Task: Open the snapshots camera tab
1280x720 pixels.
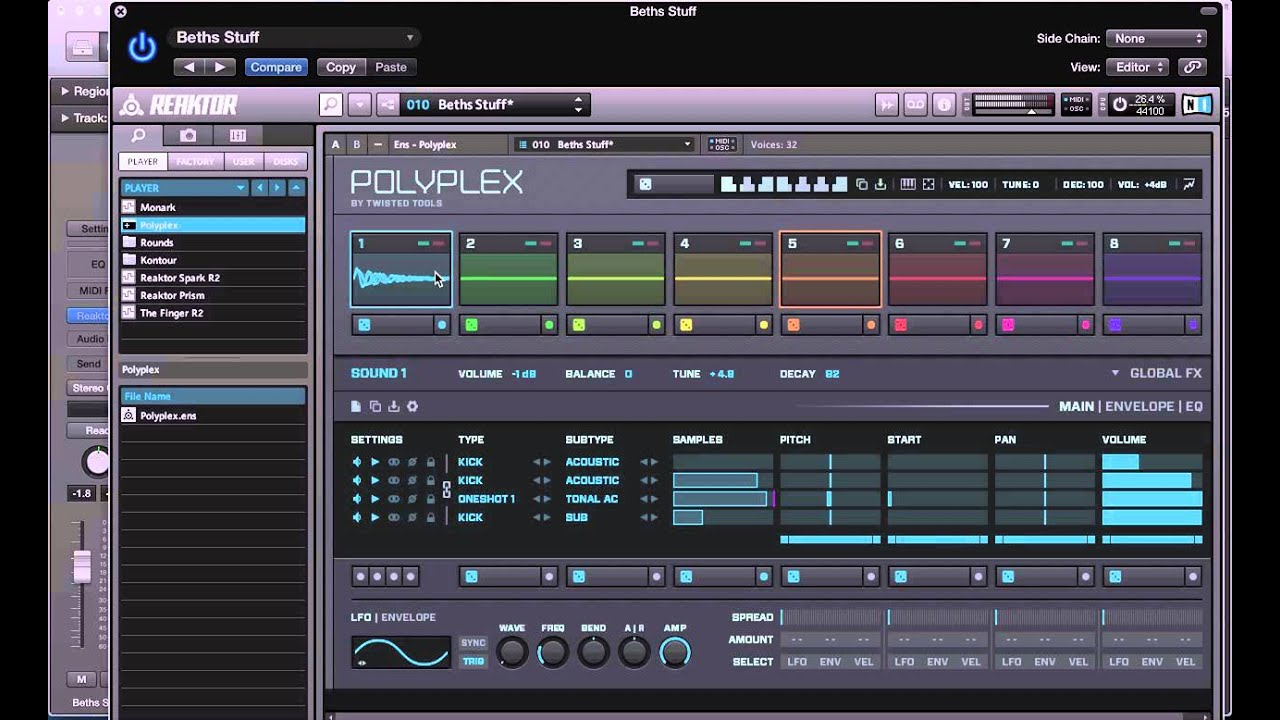Action: [188, 135]
